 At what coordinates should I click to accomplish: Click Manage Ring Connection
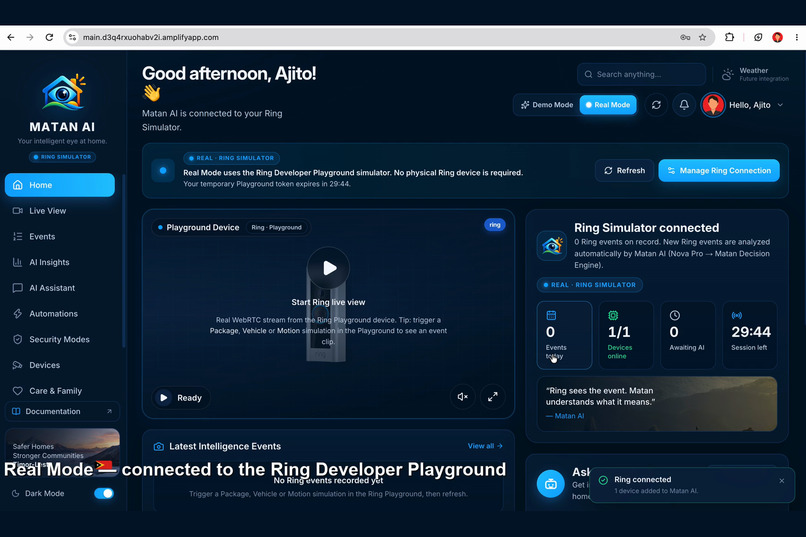coord(719,171)
